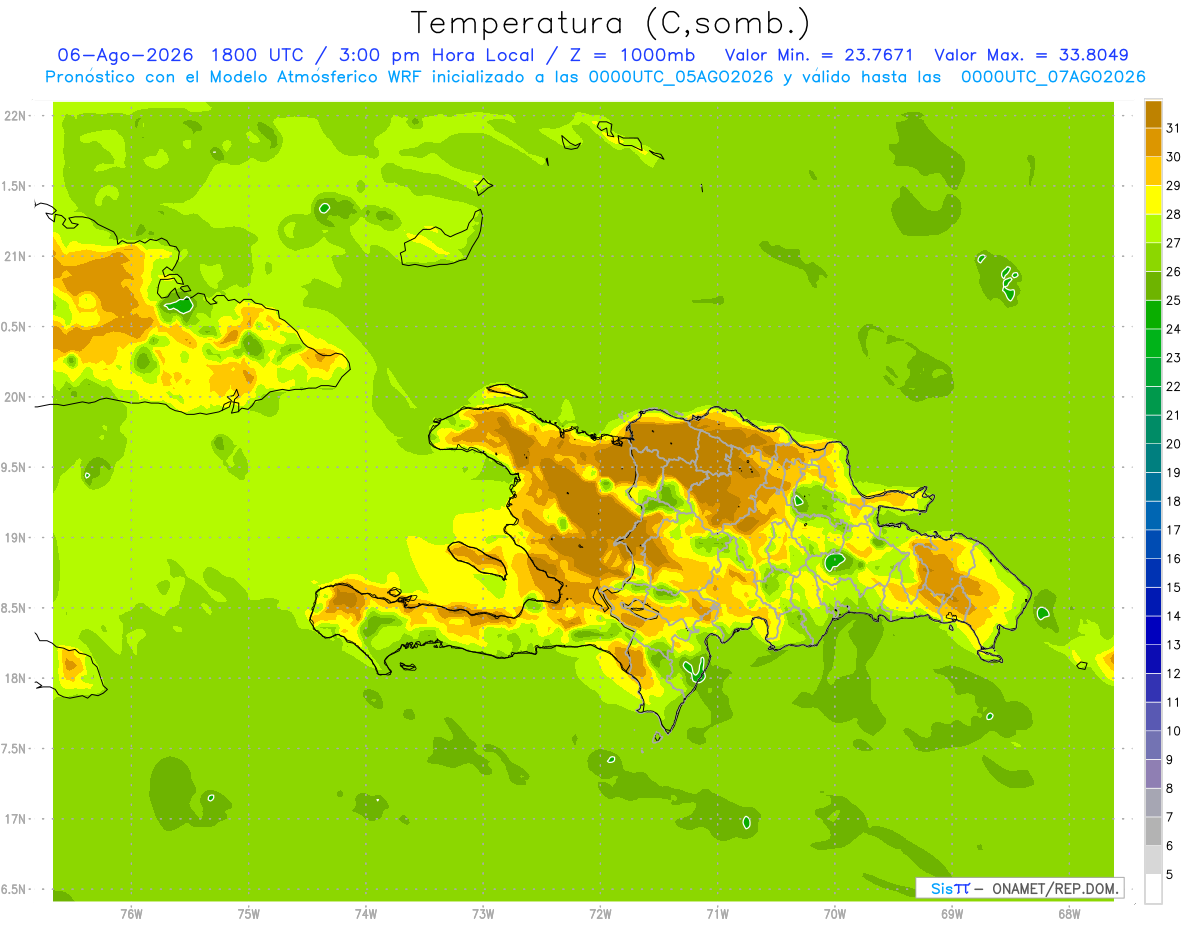Click the "75W" longitude axis label
Viewport: 1200px width, 927px height.
coord(248,913)
